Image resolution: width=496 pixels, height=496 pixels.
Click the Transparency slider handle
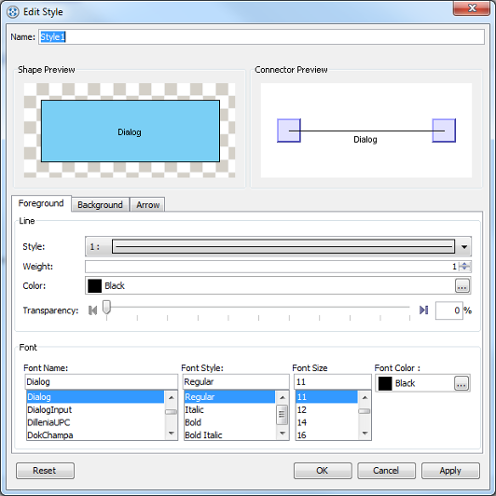(106, 307)
